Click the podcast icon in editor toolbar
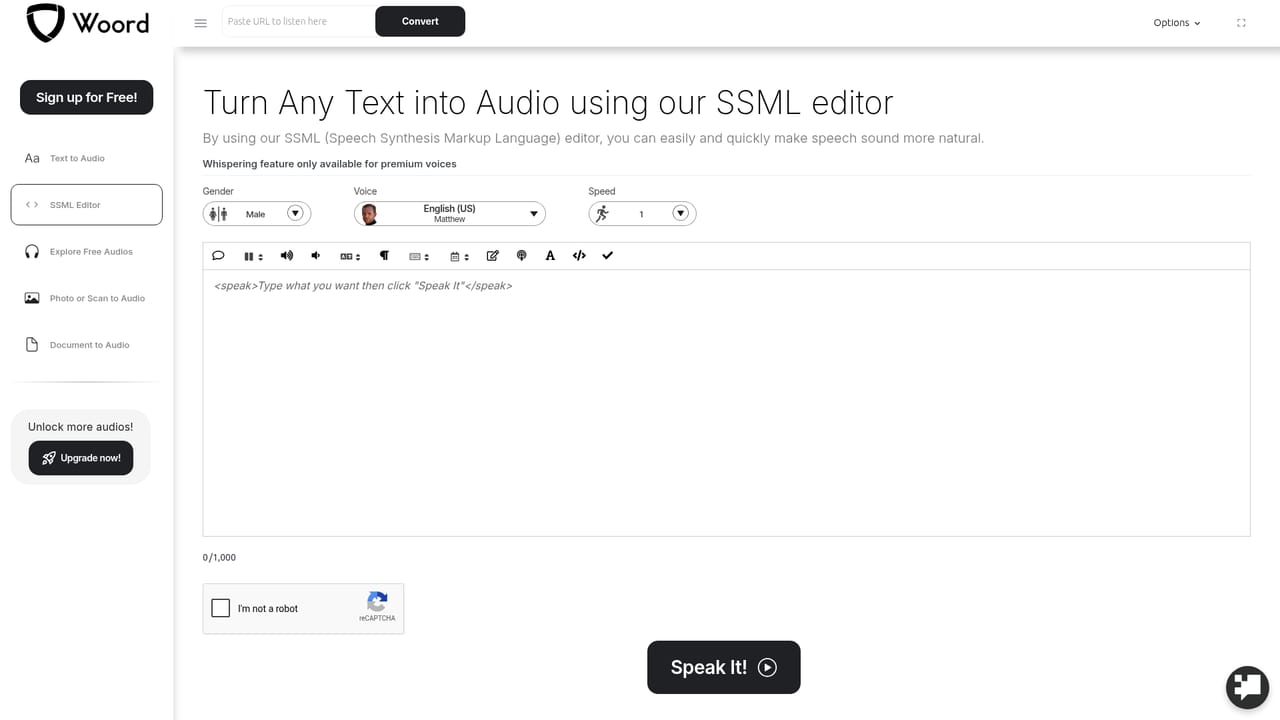Viewport: 1280px width, 720px height. click(x=521, y=256)
